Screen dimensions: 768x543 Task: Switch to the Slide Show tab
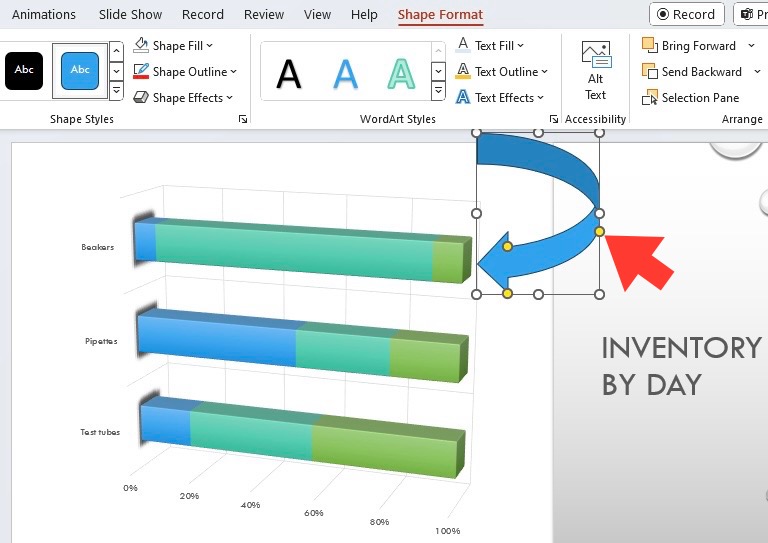130,15
